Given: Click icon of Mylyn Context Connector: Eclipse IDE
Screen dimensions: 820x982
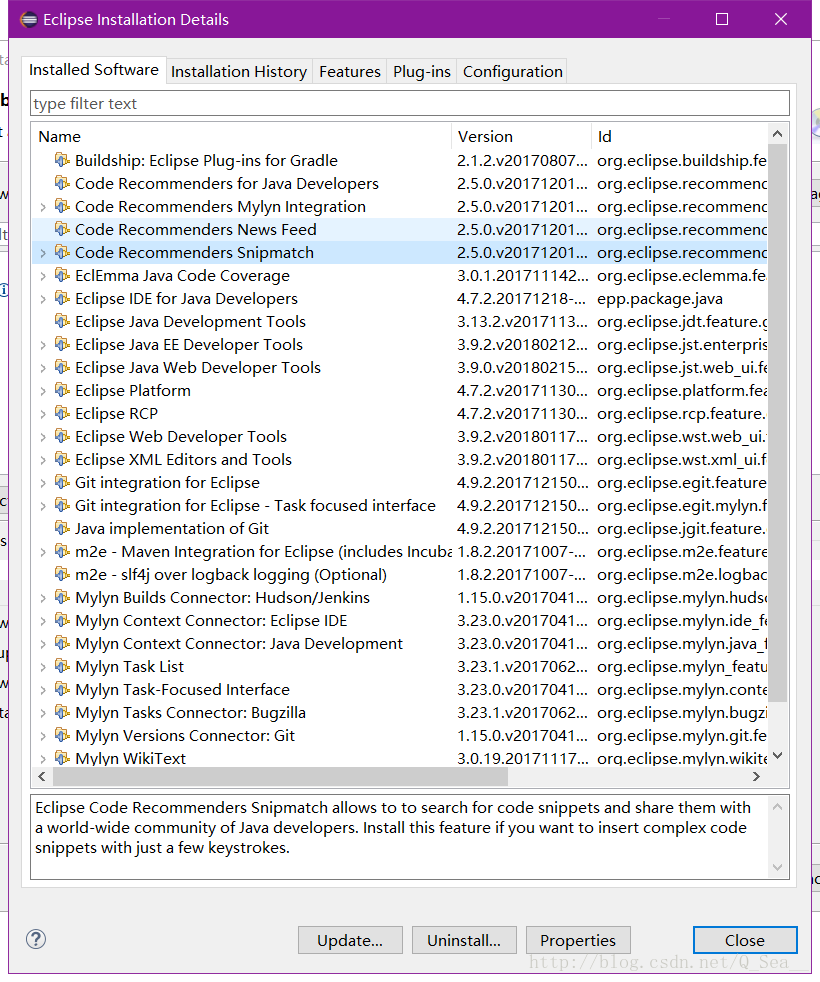Looking at the screenshot, I should tap(62, 621).
